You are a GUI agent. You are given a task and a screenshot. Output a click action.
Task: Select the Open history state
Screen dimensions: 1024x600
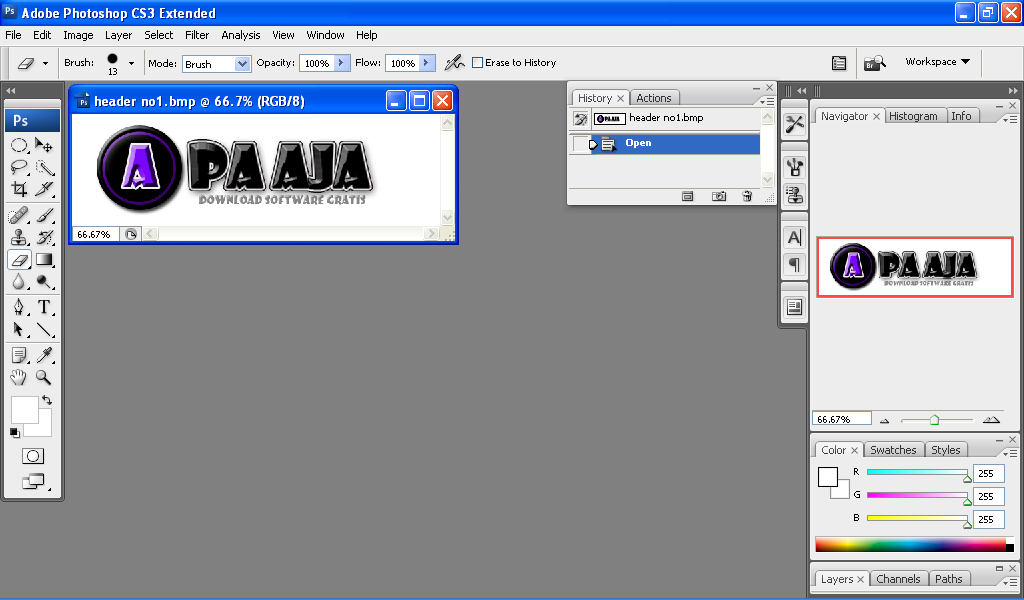[x=675, y=143]
